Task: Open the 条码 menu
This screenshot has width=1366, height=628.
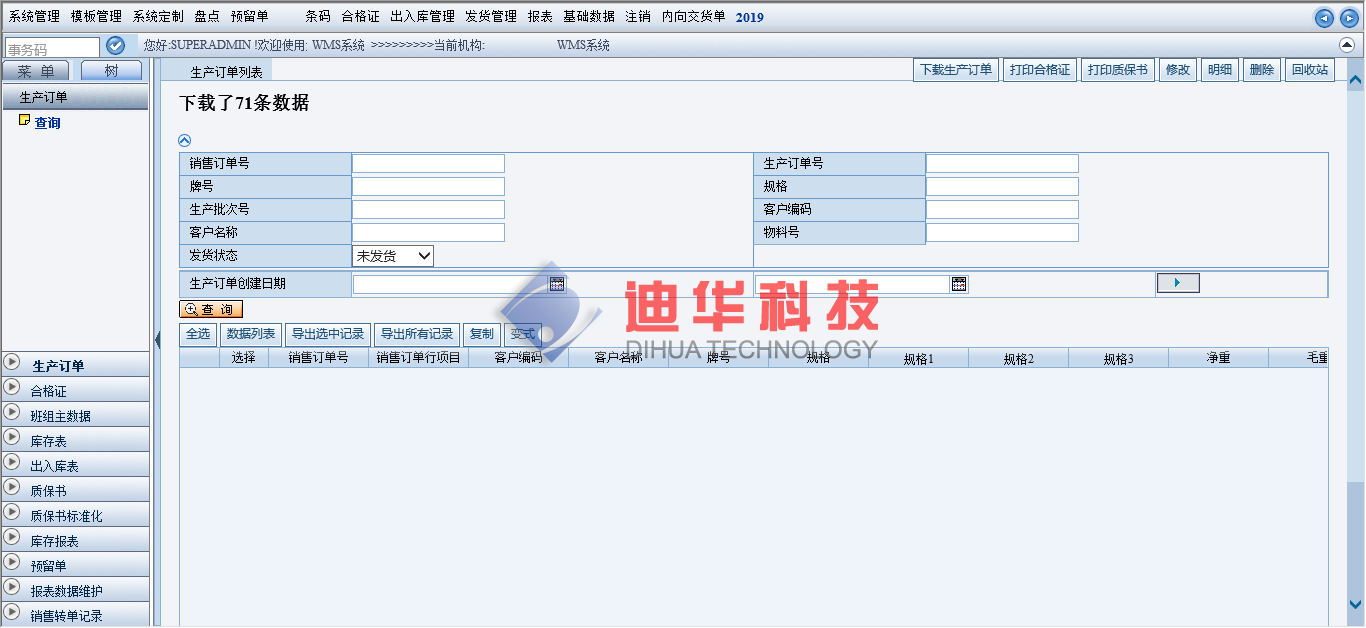Action: pos(317,17)
